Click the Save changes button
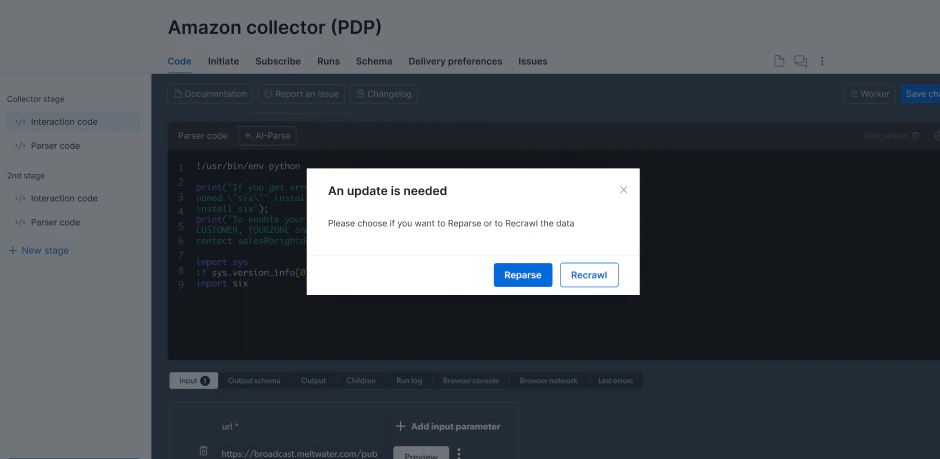Screen dimensions: 940x459 pos(920,94)
